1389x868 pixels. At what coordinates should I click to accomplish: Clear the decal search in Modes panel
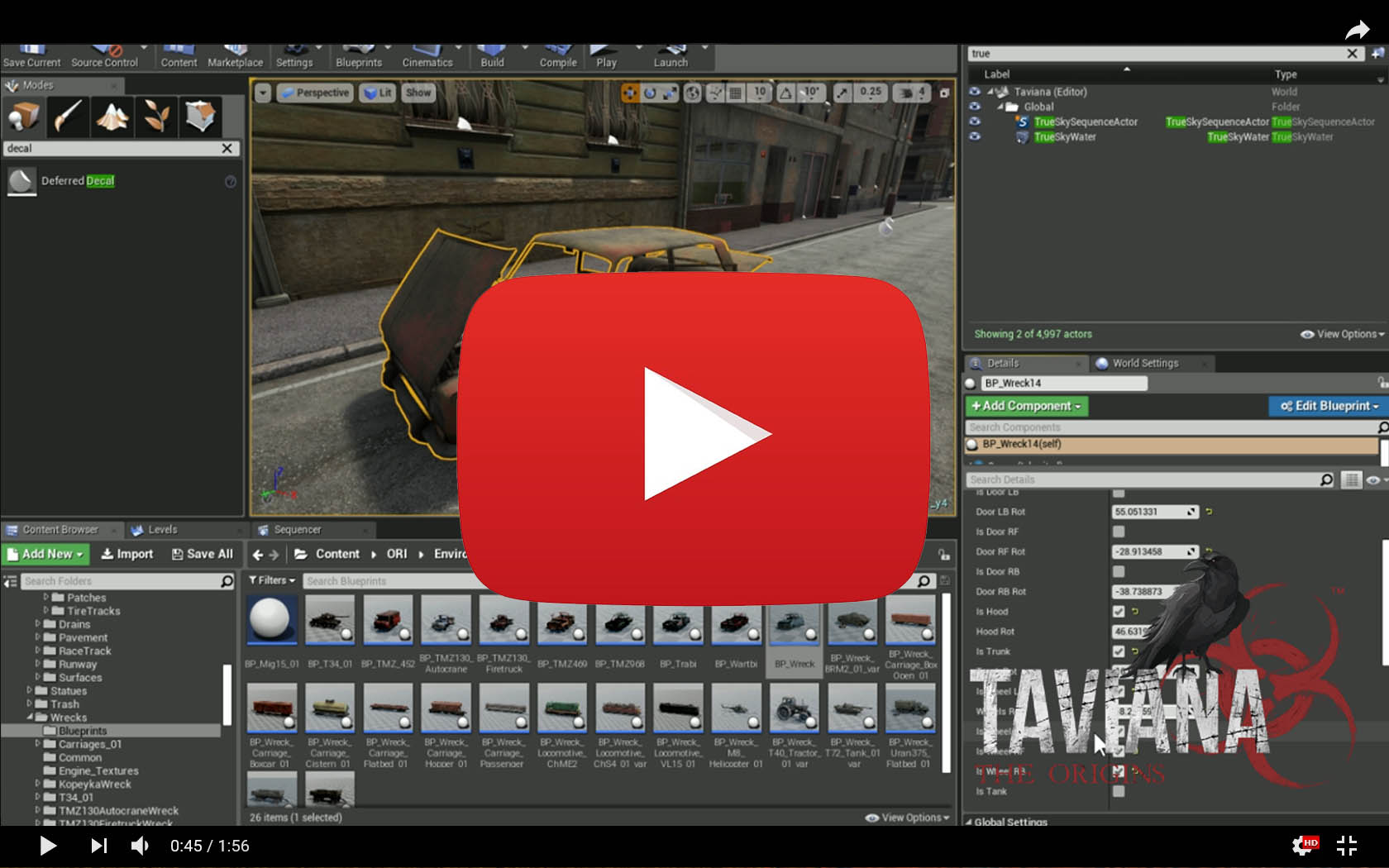(227, 148)
